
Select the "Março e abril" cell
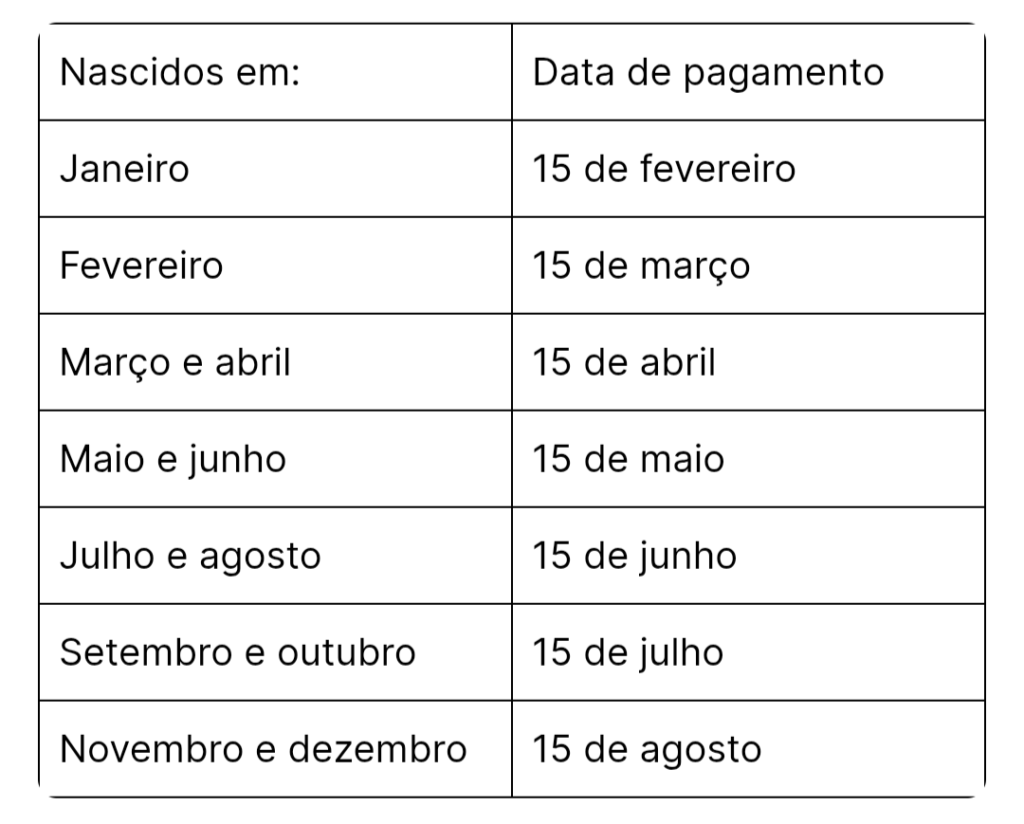pyautogui.click(x=175, y=362)
